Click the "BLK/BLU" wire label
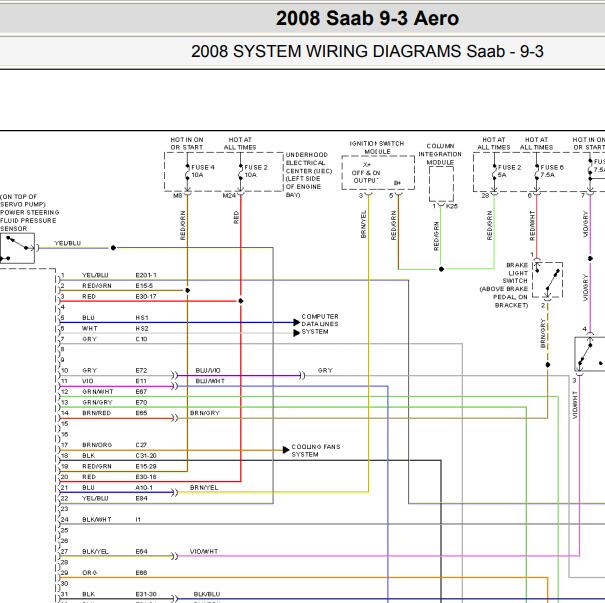 tap(207, 594)
